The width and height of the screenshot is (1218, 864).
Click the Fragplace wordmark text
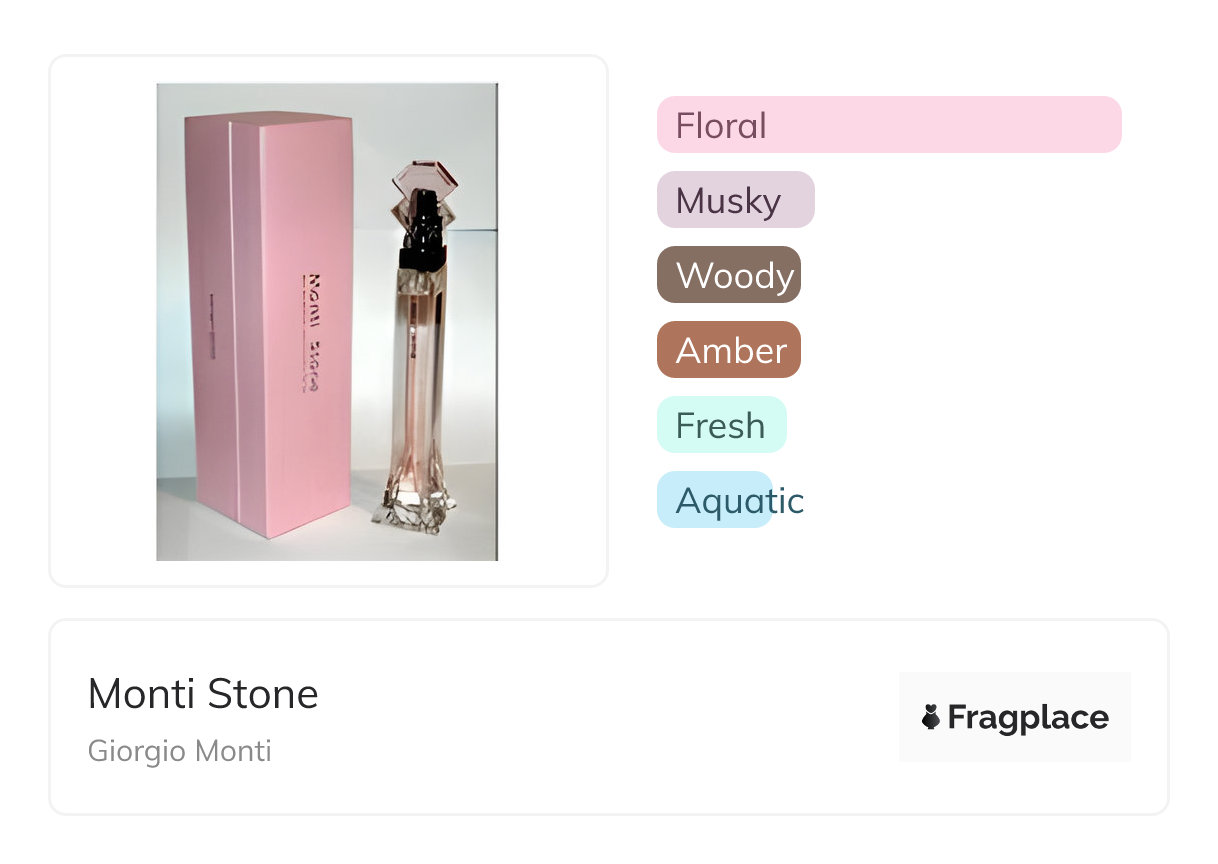[1028, 718]
